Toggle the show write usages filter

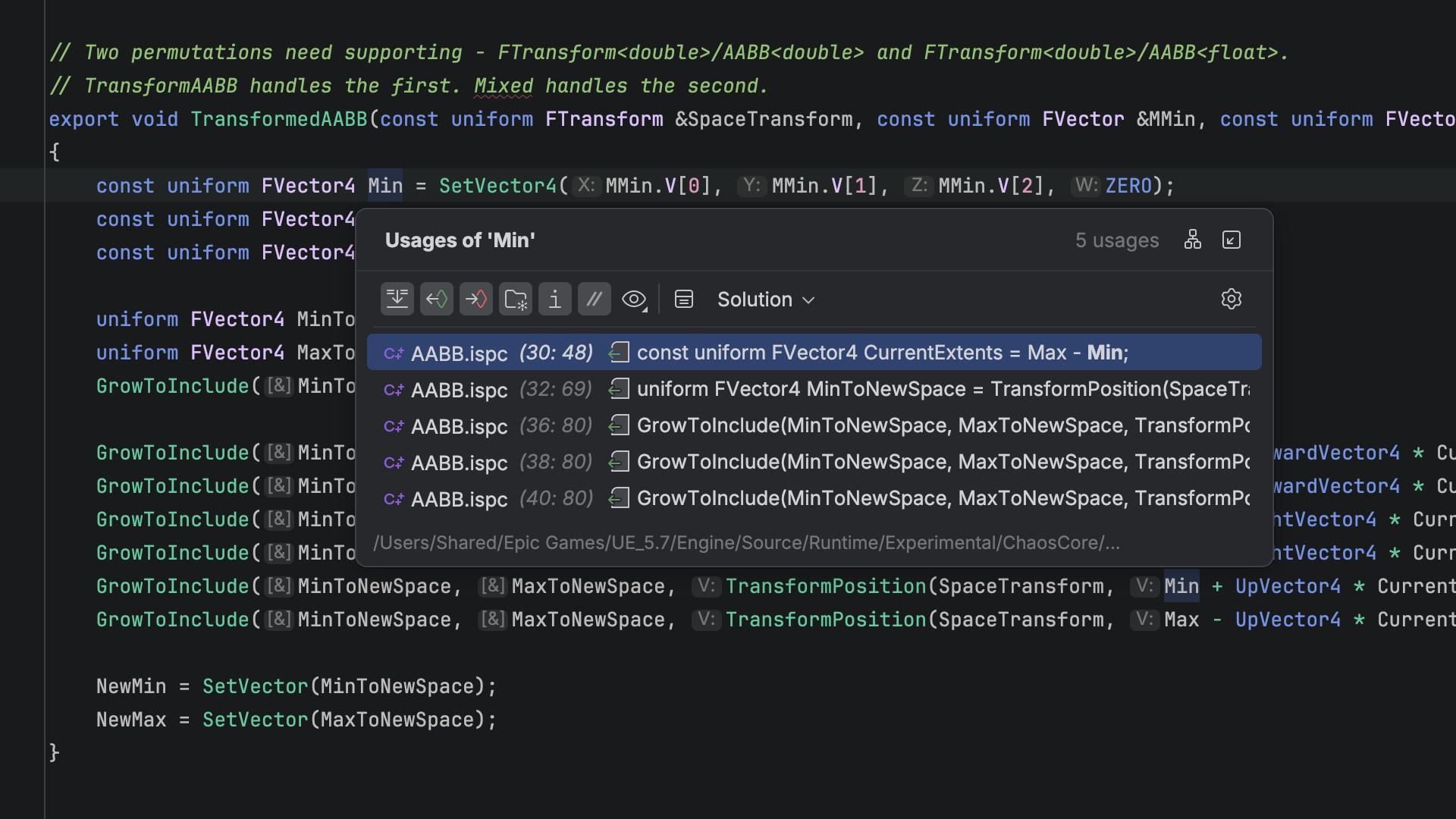476,300
